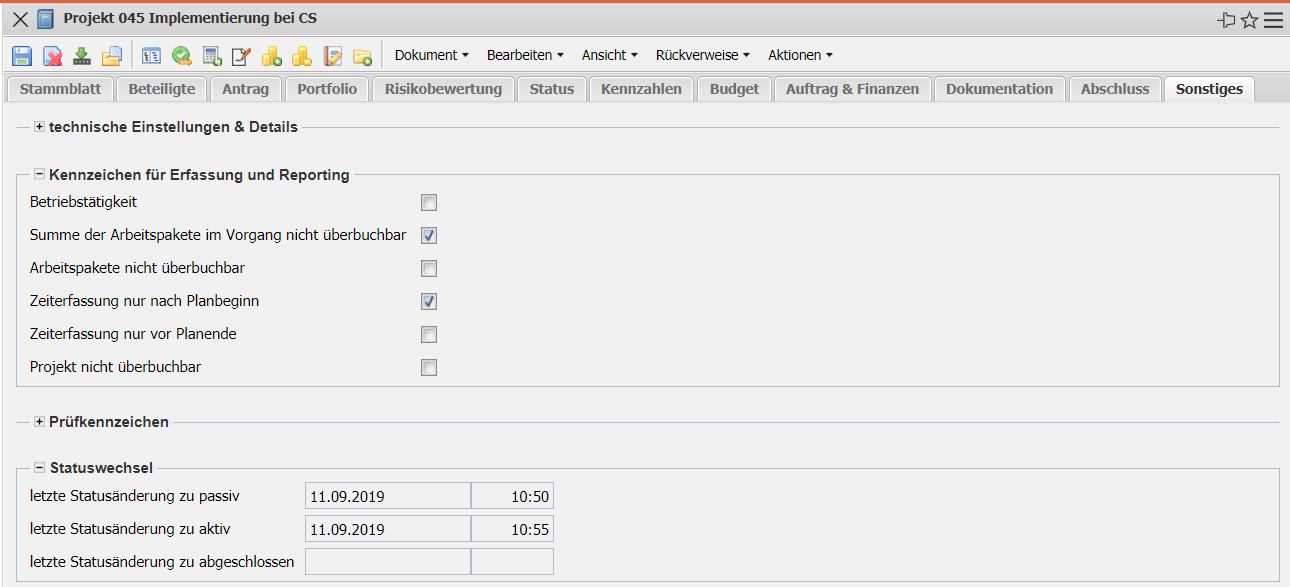Open the Status tab
Image resolution: width=1290 pixels, height=587 pixels.
click(x=552, y=89)
